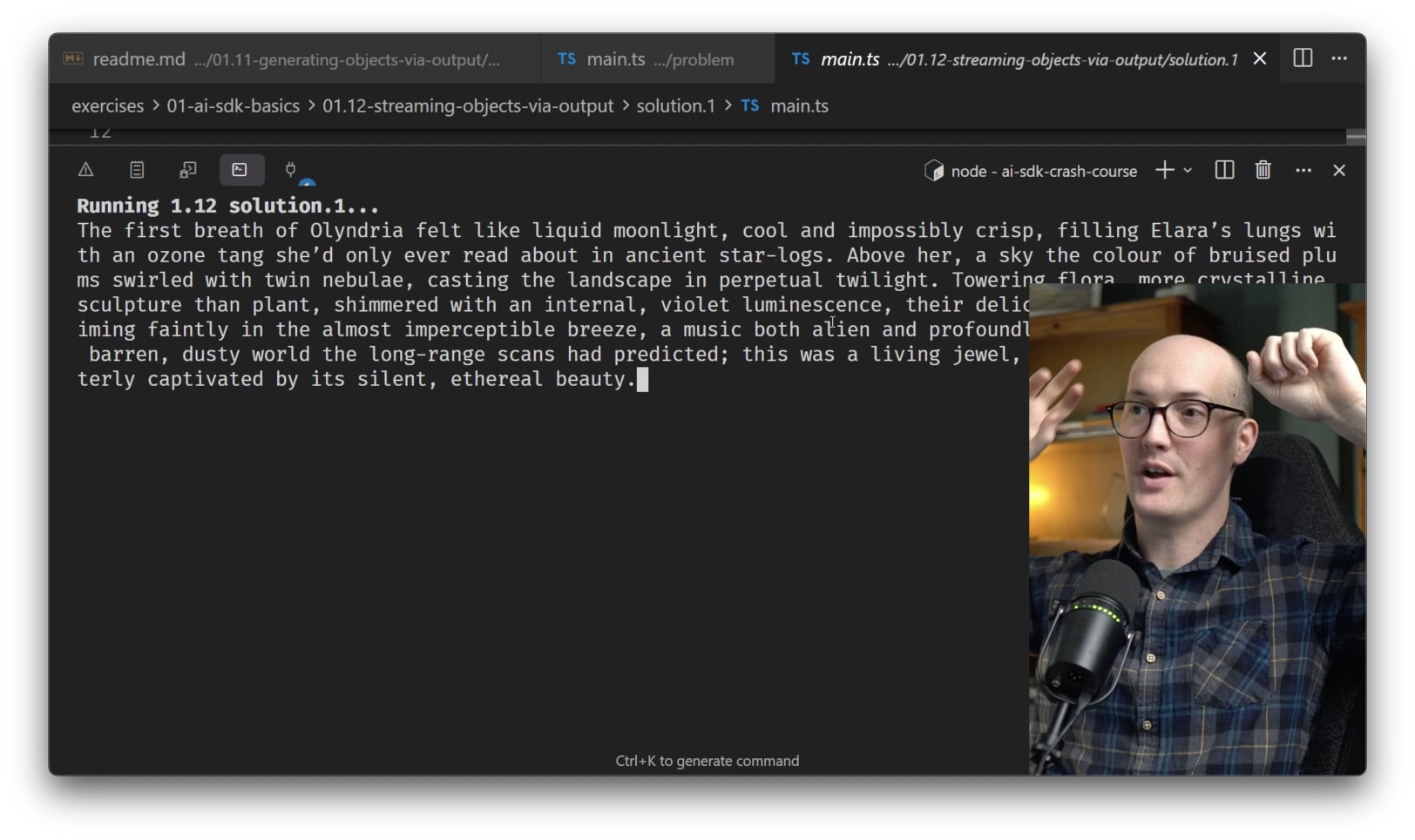Open the readme.md editor tab
1415x840 pixels.
click(295, 59)
